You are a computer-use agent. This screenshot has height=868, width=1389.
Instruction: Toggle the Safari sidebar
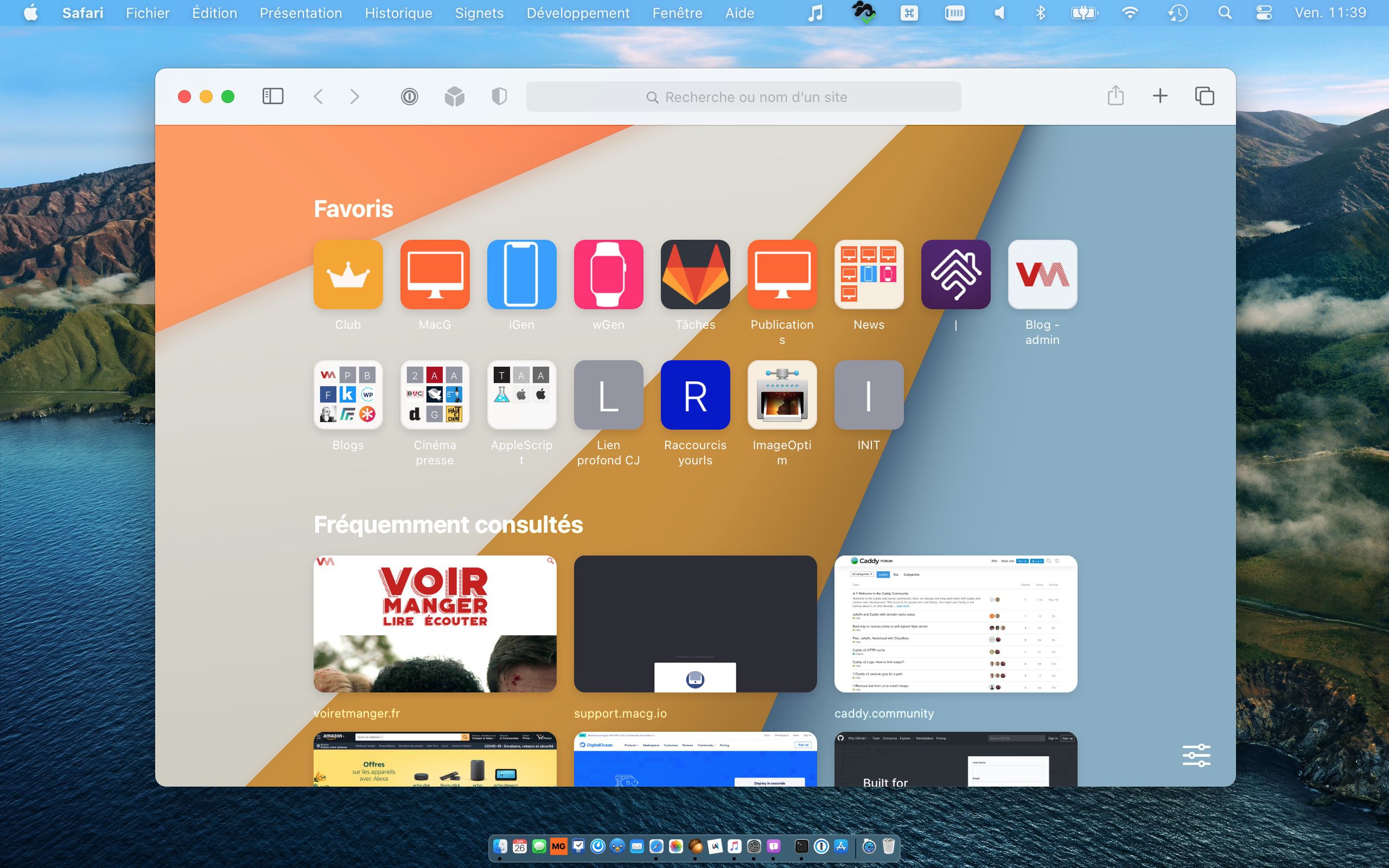coord(273,97)
